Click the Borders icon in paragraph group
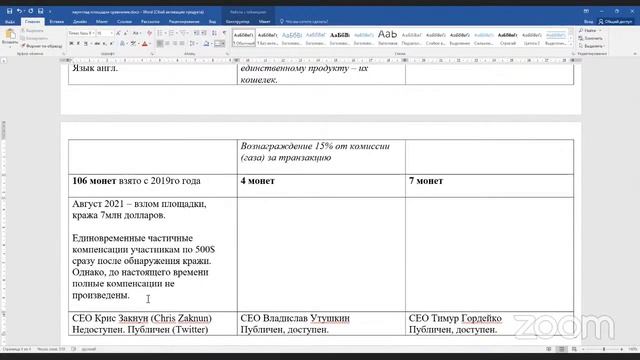The image size is (640, 360). click(219, 43)
